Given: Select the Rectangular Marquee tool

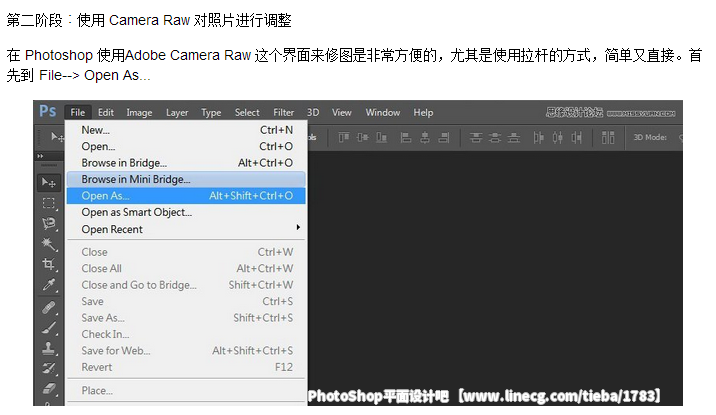Looking at the screenshot, I should tap(48, 203).
